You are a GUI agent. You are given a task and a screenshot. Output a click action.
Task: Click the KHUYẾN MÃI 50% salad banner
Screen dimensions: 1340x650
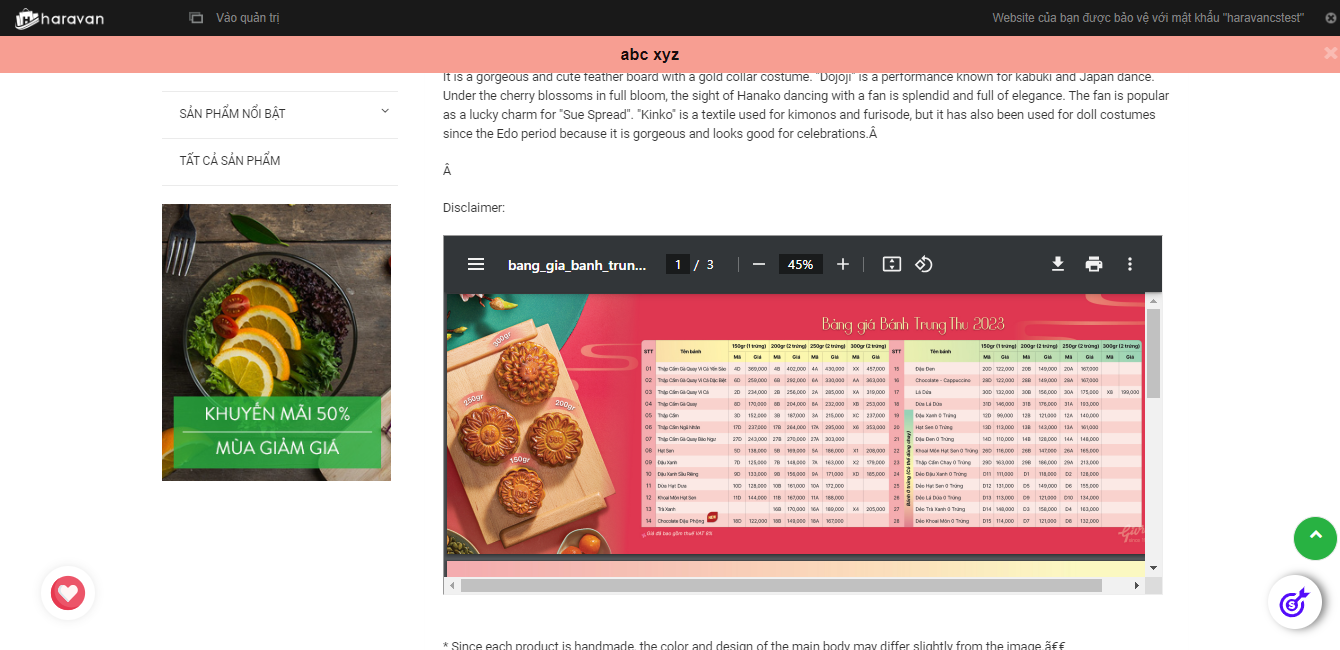[276, 342]
